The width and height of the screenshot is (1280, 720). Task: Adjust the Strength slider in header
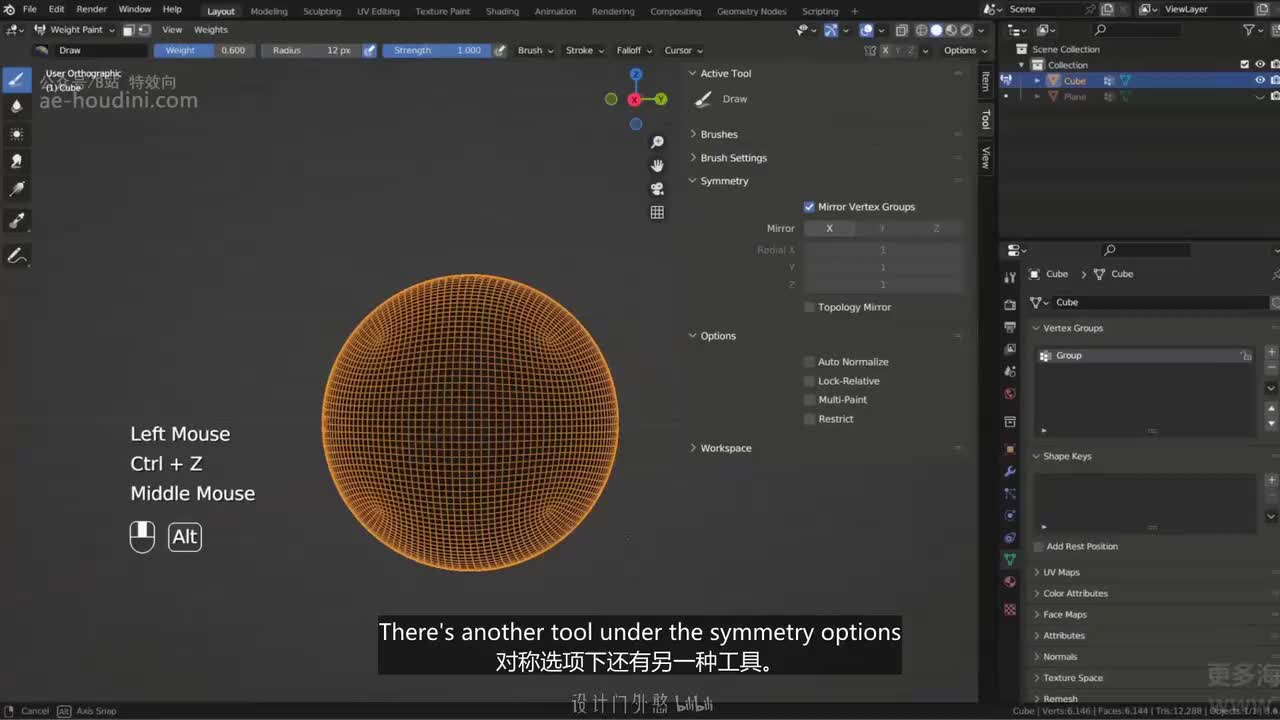coord(437,50)
